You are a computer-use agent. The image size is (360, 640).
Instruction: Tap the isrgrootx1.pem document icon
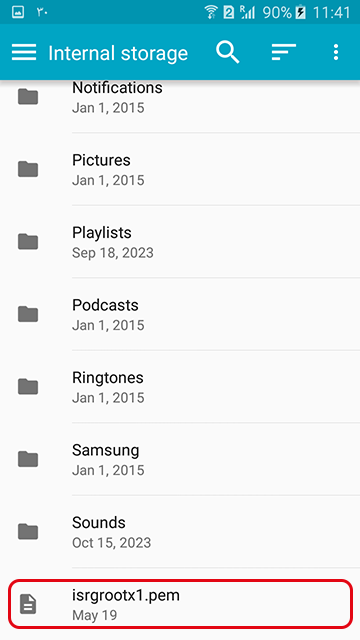[x=28, y=604]
